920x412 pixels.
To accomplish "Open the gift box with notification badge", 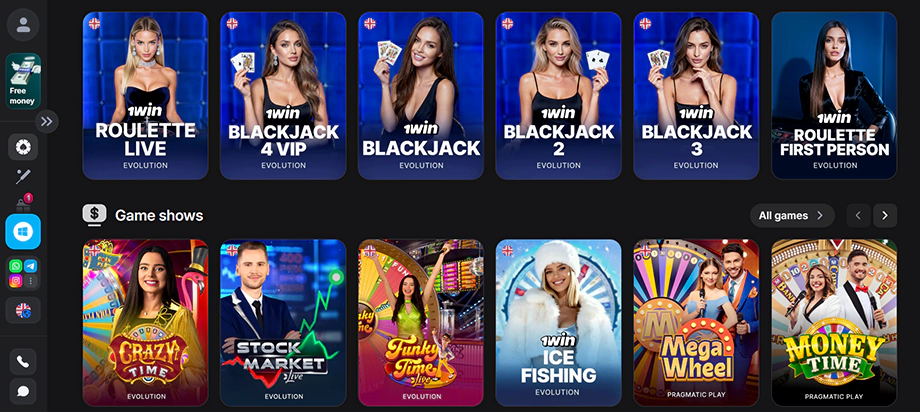I will [x=23, y=204].
